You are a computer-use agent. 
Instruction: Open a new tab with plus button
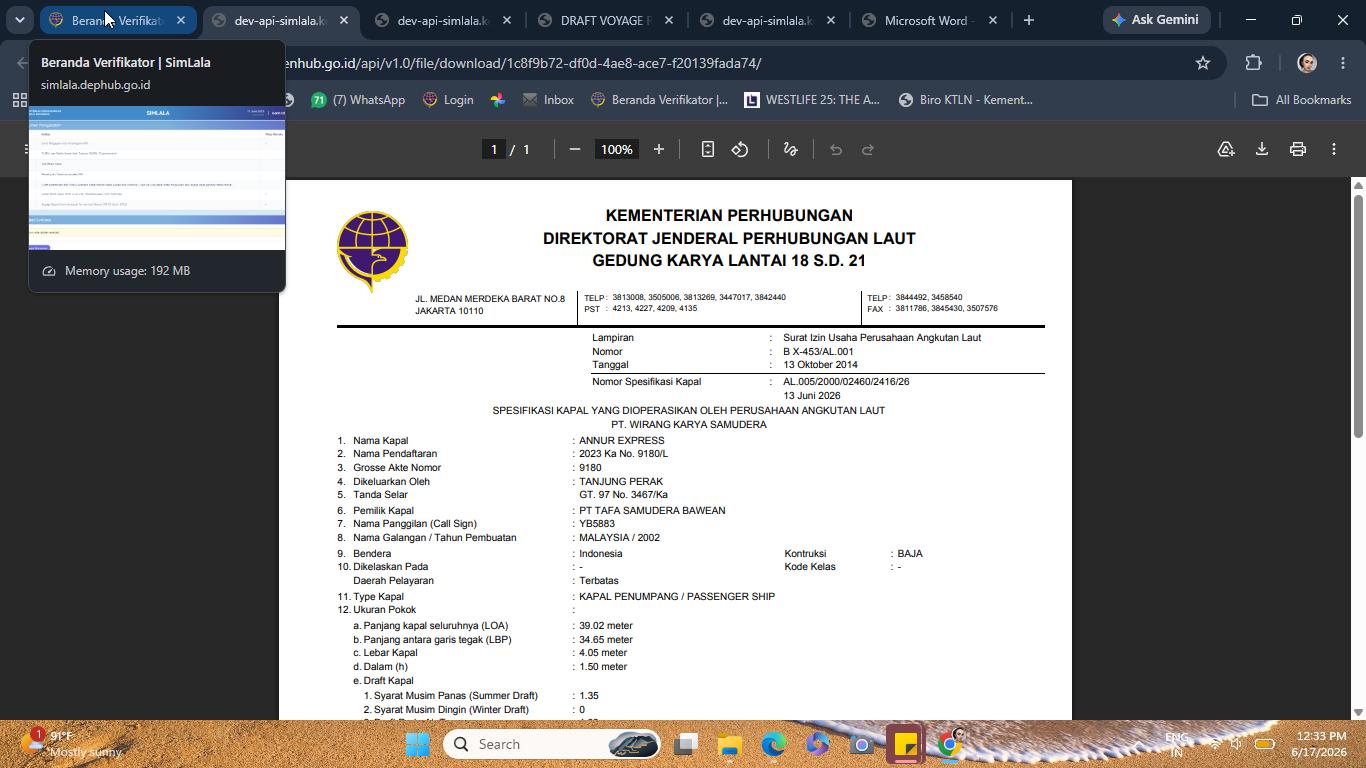pos(1028,20)
